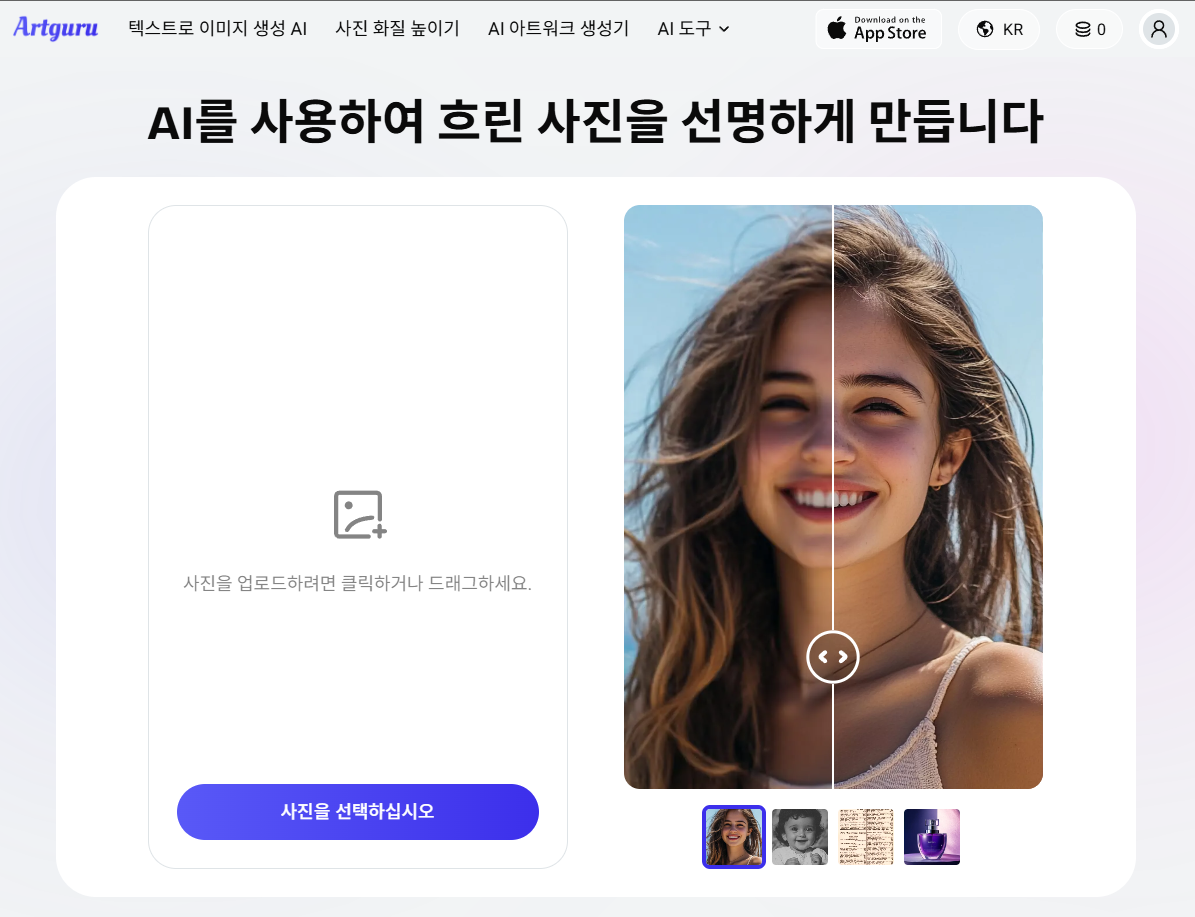This screenshot has height=917, width=1195.
Task: Click the photo upload drop area text
Action: pyautogui.click(x=357, y=583)
